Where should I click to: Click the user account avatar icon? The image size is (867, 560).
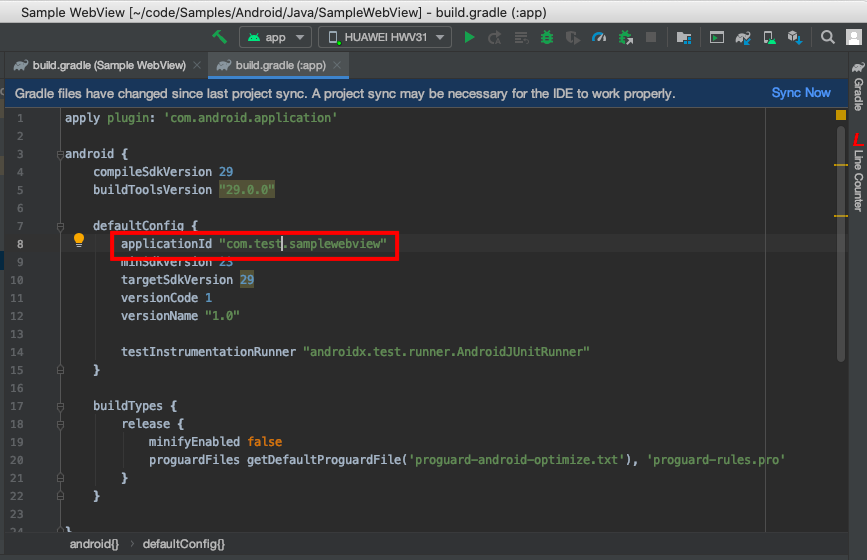(854, 37)
